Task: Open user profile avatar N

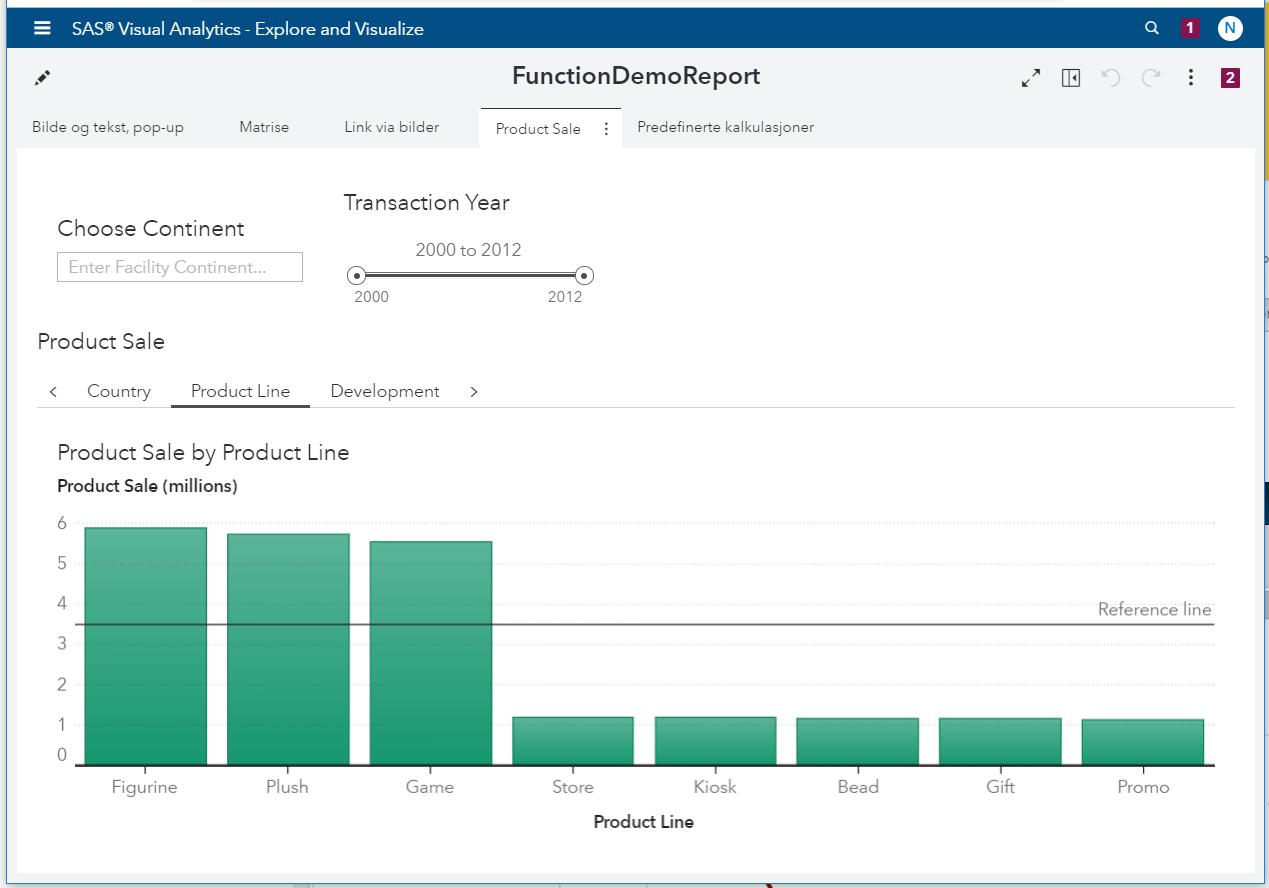Action: click(x=1230, y=28)
